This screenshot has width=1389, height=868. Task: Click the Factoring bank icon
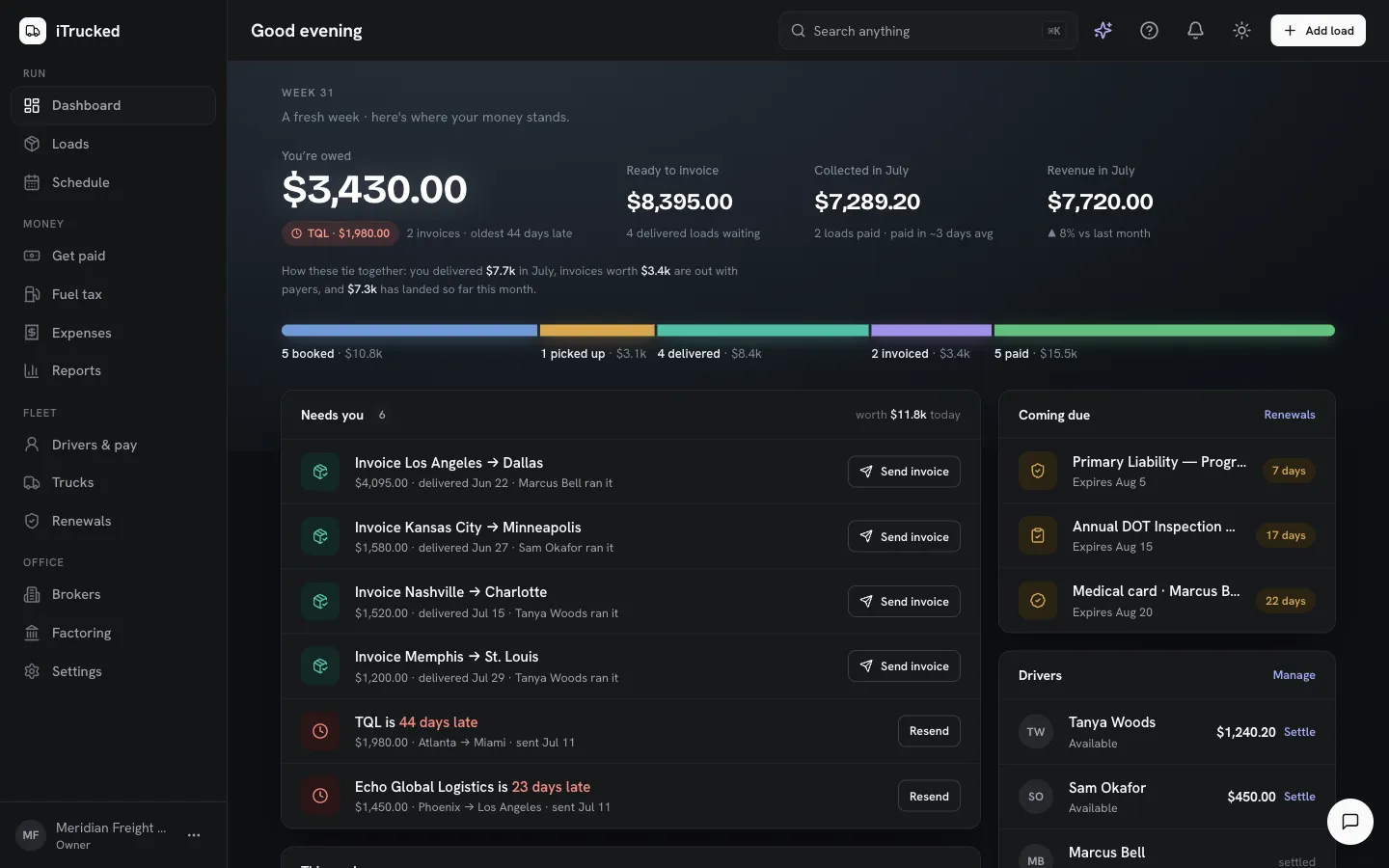[x=32, y=633]
